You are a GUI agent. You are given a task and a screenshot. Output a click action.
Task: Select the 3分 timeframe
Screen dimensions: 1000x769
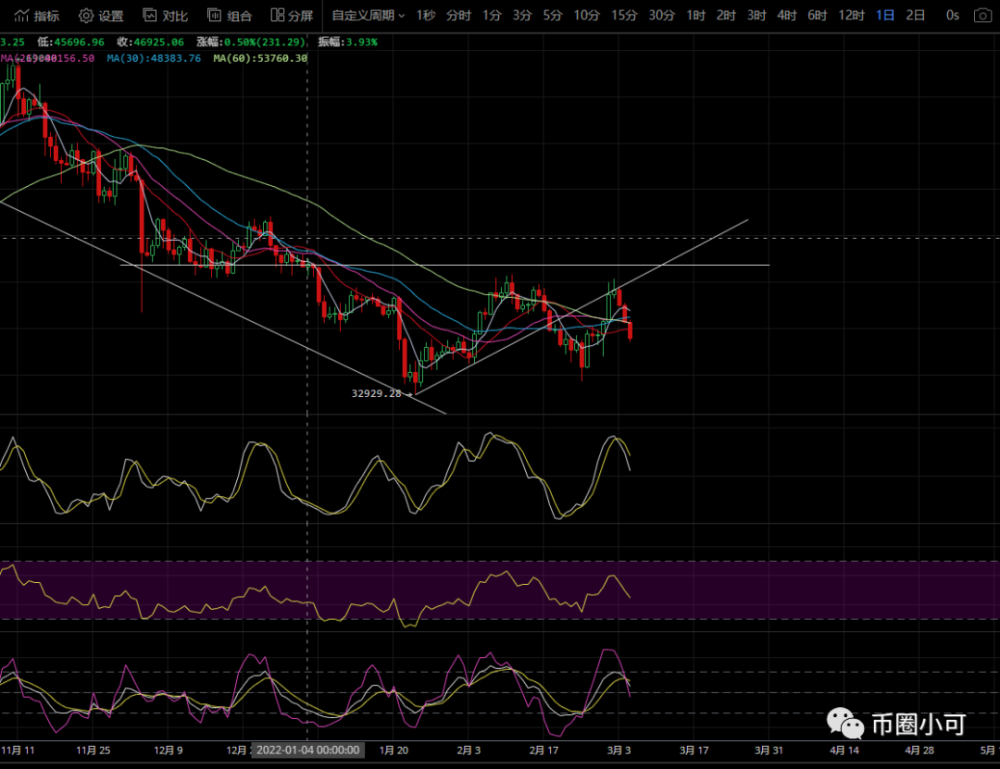pyautogui.click(x=522, y=15)
